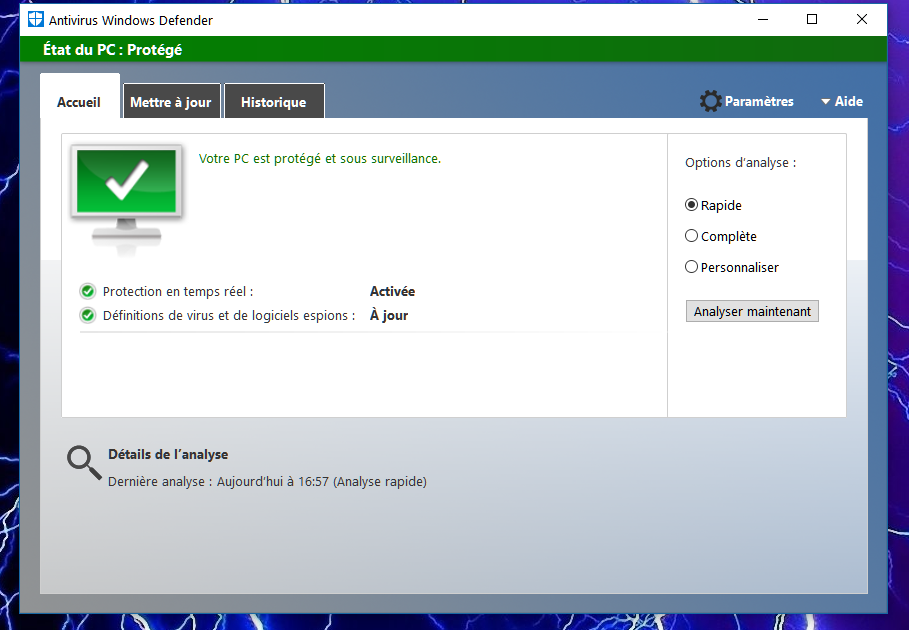Viewport: 909px width, 630px height.
Task: Open the Mettre à jour tab
Action: click(171, 102)
